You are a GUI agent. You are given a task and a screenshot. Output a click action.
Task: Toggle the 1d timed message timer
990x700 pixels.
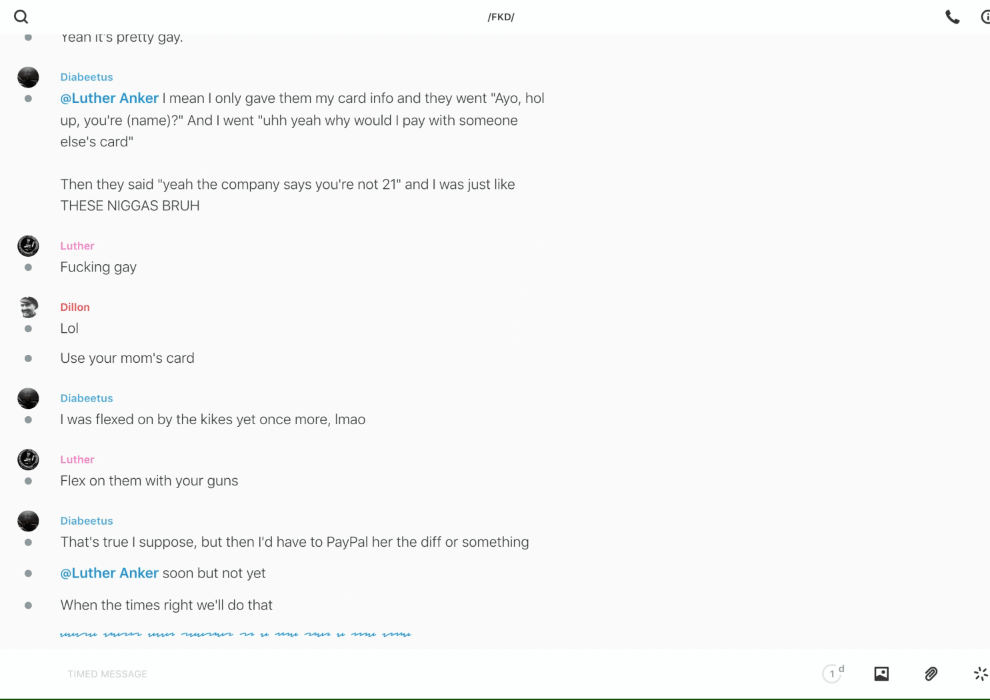point(833,674)
